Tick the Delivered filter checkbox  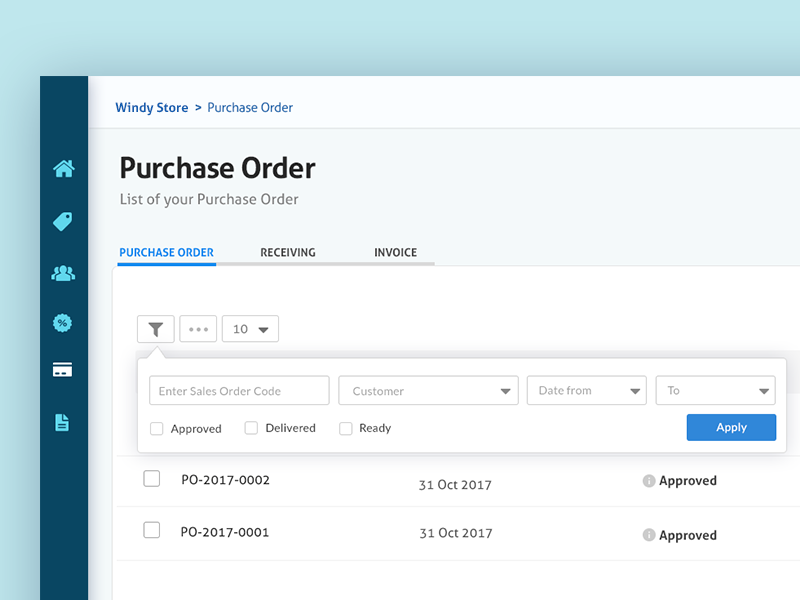point(251,428)
